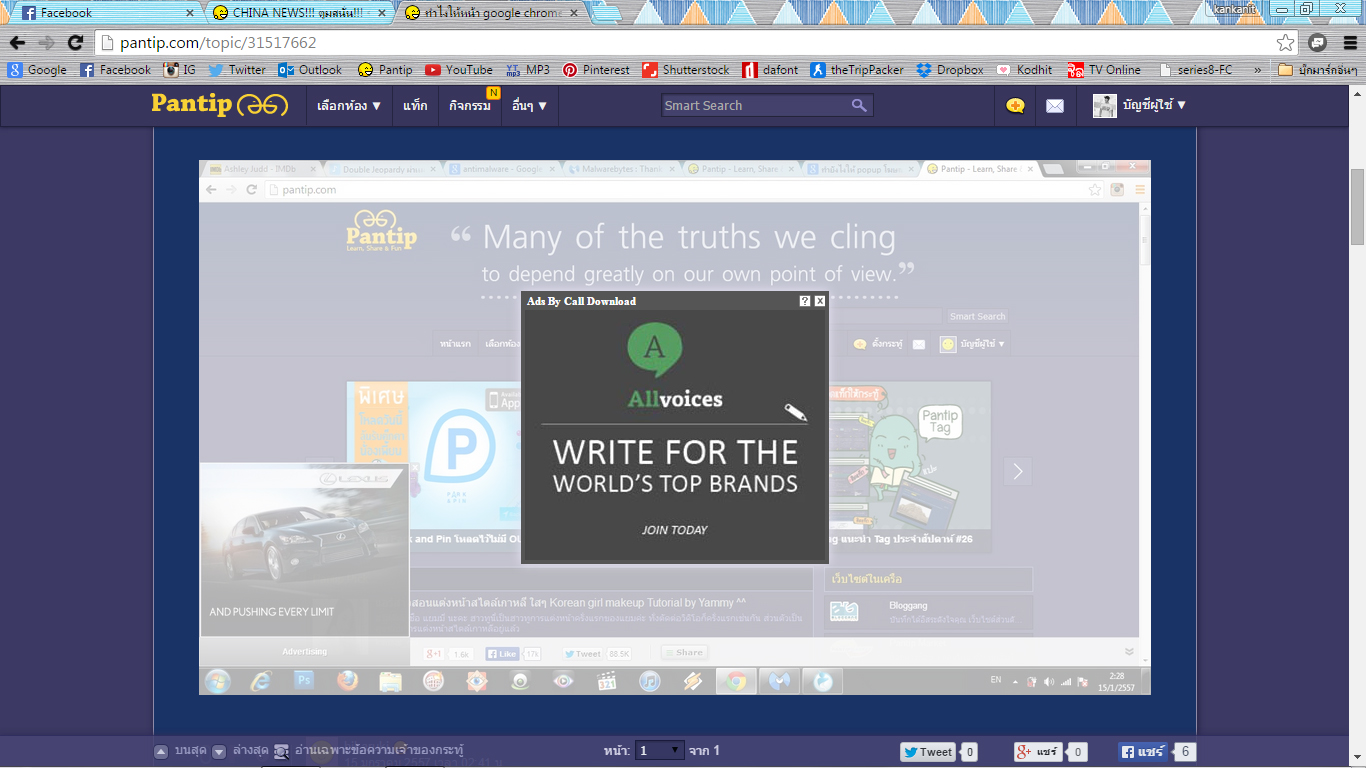Click the kankanit profile button in title bar
This screenshot has height=768, width=1366.
pyautogui.click(x=1235, y=9)
